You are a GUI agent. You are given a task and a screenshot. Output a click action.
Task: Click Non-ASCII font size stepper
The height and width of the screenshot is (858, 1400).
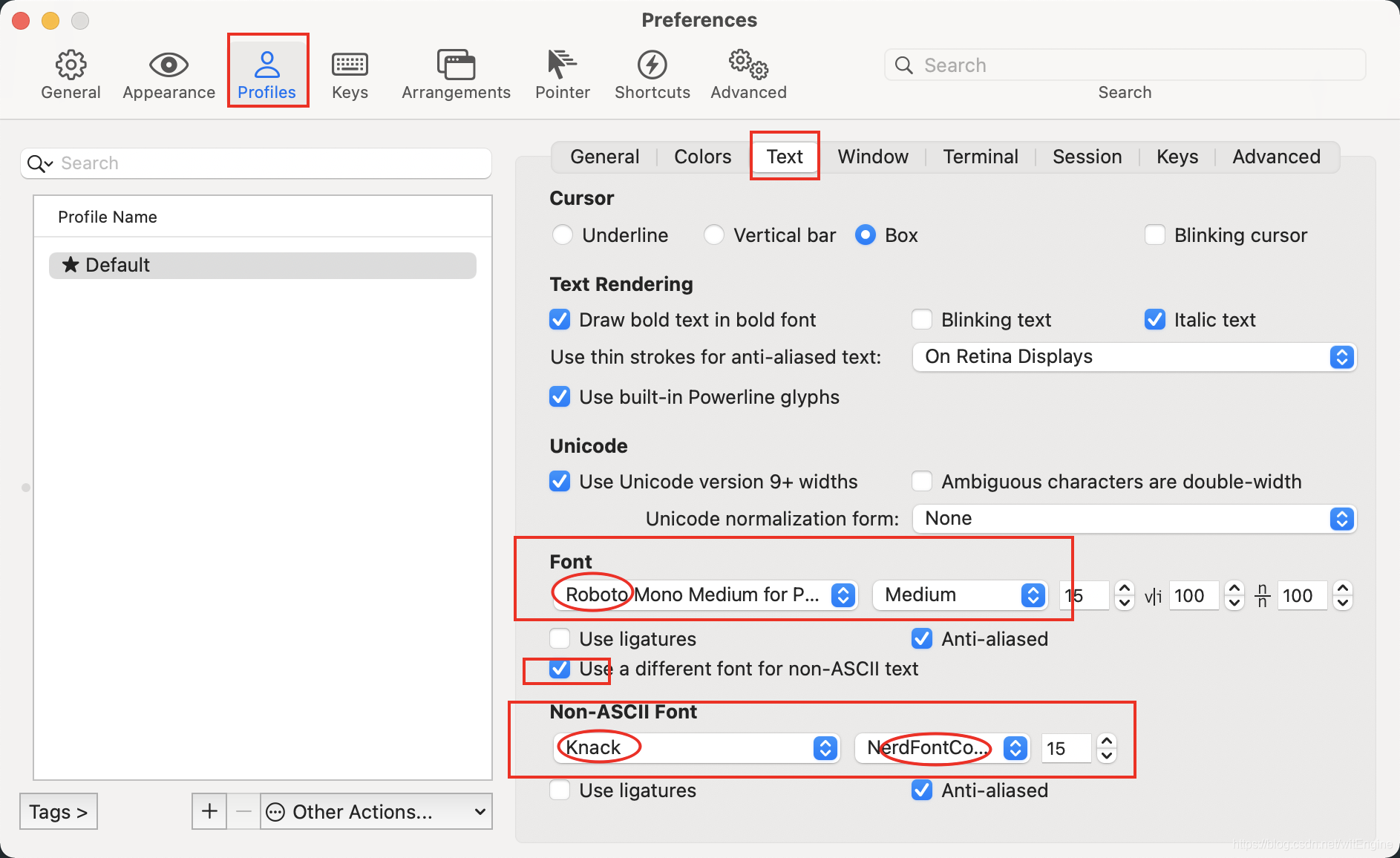[x=1107, y=748]
